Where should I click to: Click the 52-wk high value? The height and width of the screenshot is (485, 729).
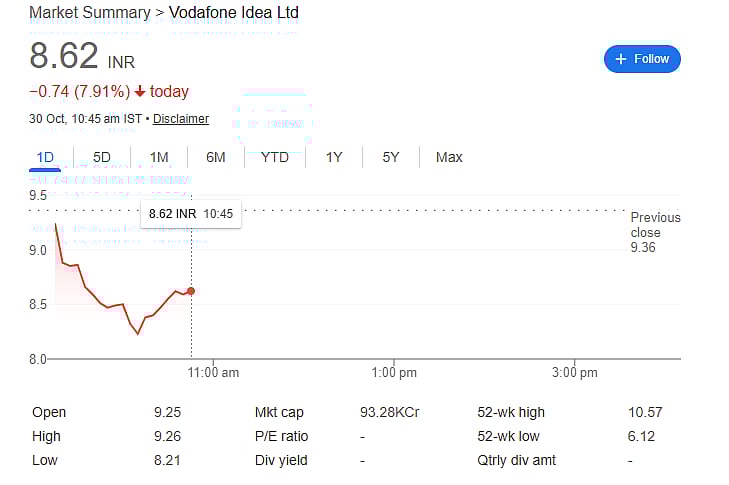(x=645, y=412)
